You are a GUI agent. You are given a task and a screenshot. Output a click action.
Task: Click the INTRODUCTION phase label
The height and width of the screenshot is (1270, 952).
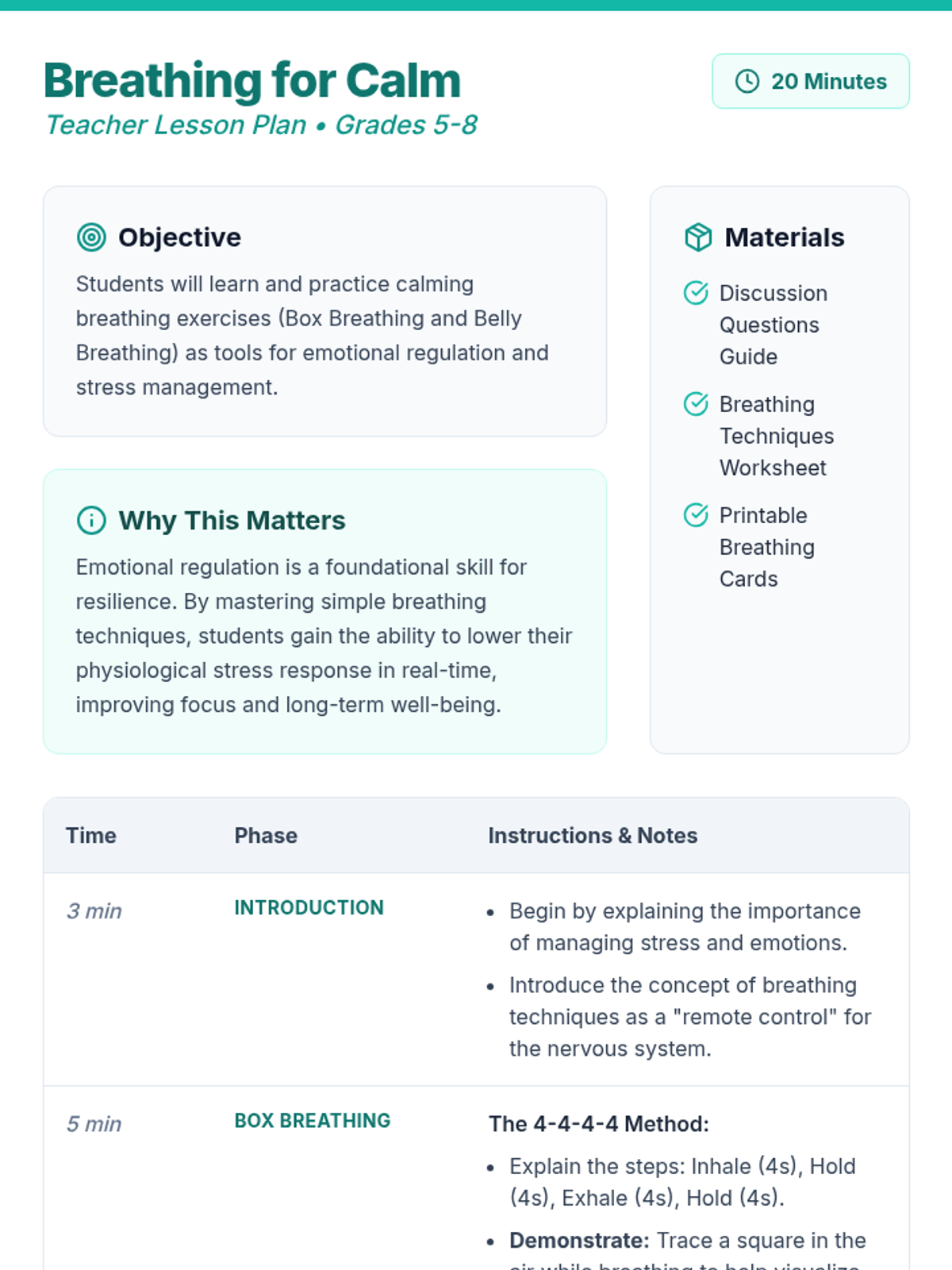coord(309,907)
